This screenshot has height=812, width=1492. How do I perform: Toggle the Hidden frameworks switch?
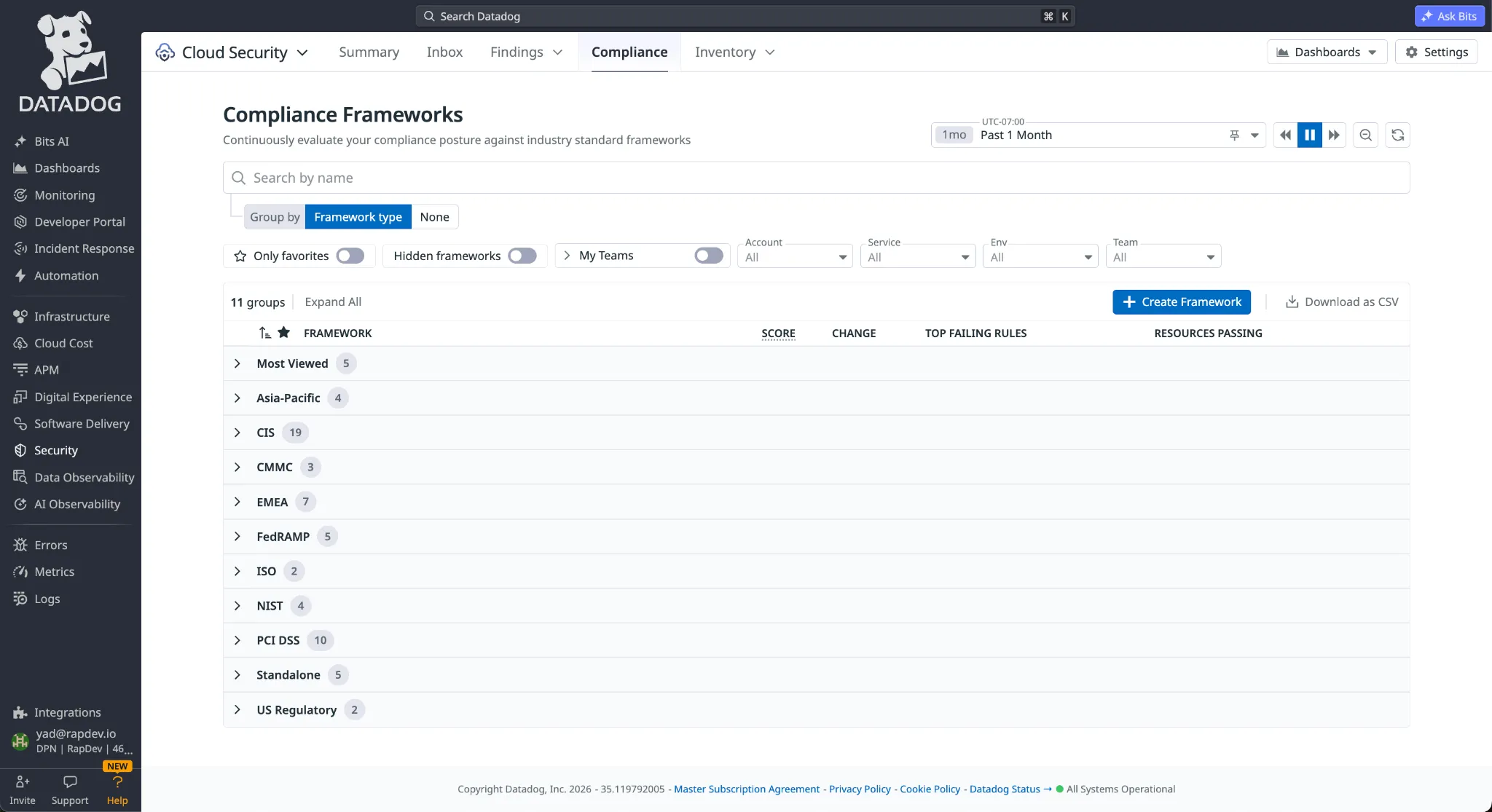click(x=522, y=256)
